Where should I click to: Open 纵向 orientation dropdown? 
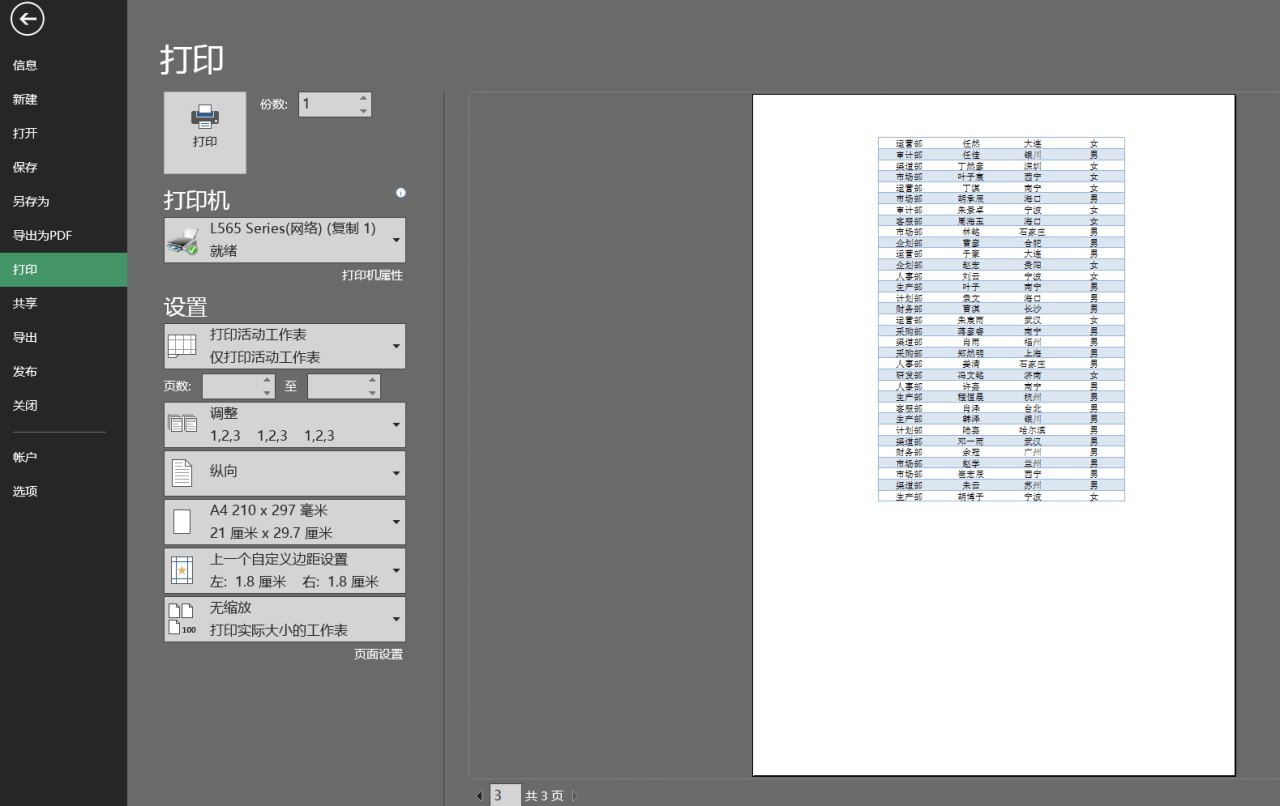(x=285, y=473)
